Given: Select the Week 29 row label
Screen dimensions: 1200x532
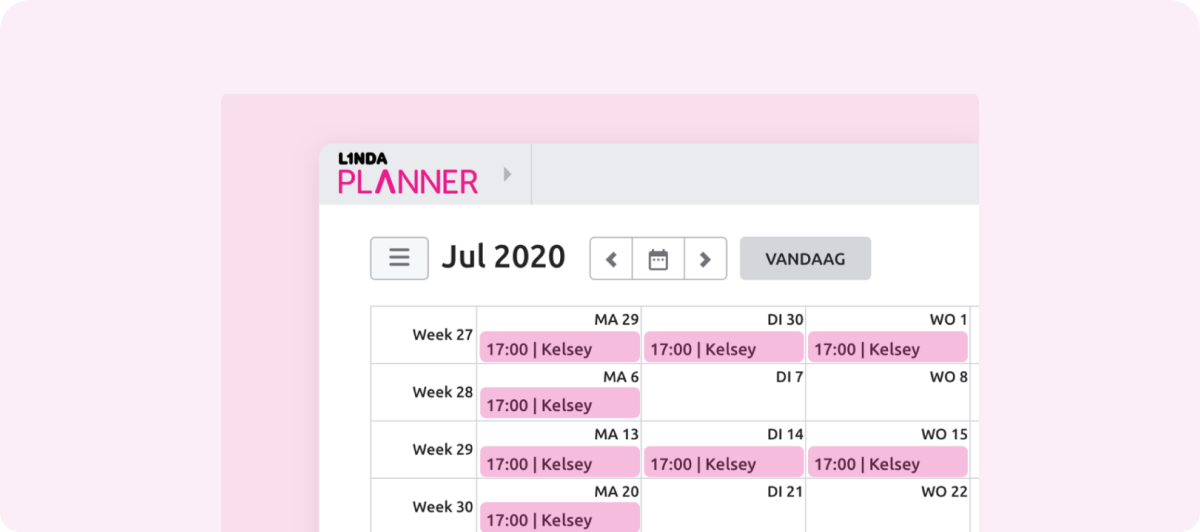Looking at the screenshot, I should tap(442, 450).
